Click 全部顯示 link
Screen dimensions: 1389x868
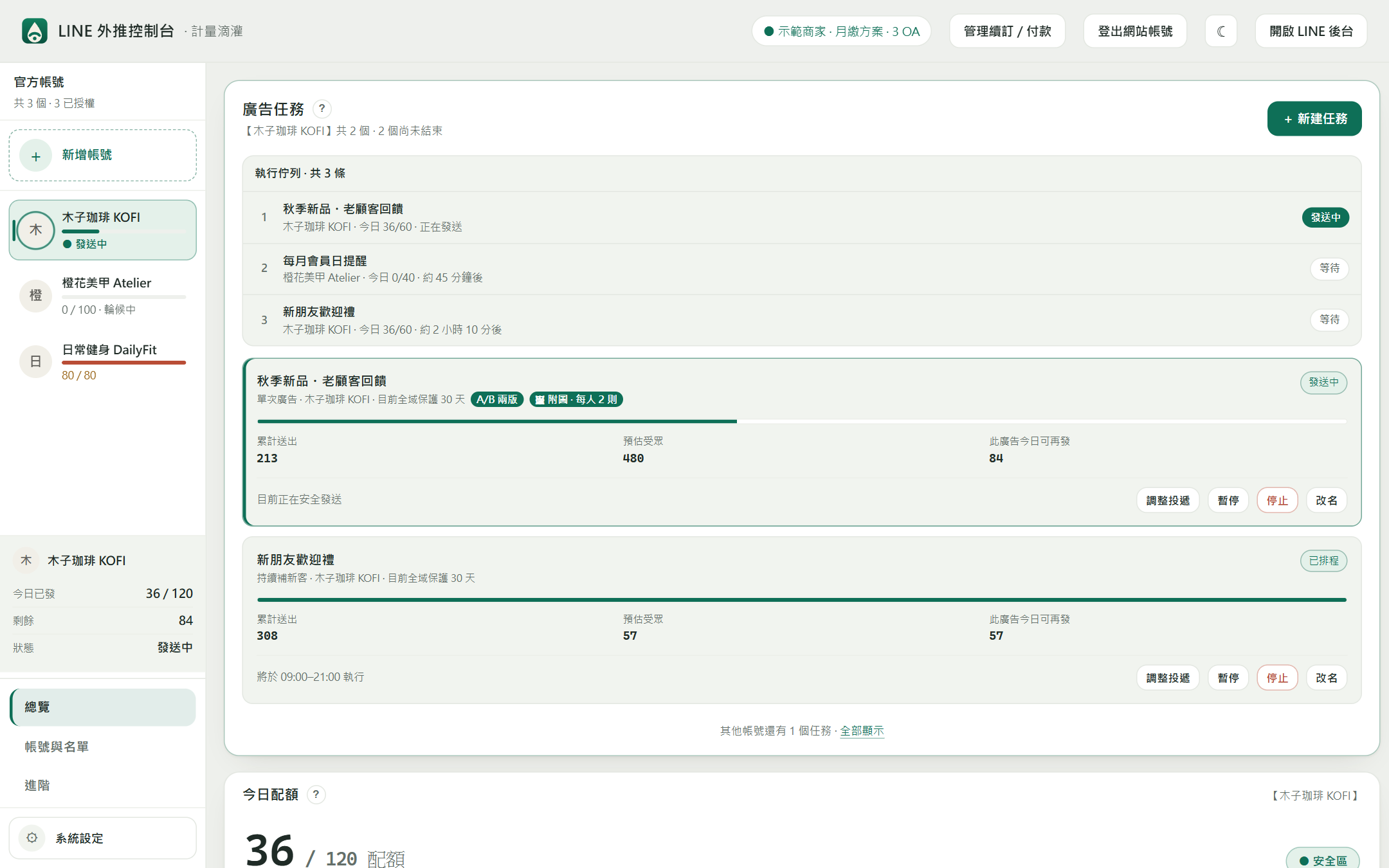pos(862,731)
